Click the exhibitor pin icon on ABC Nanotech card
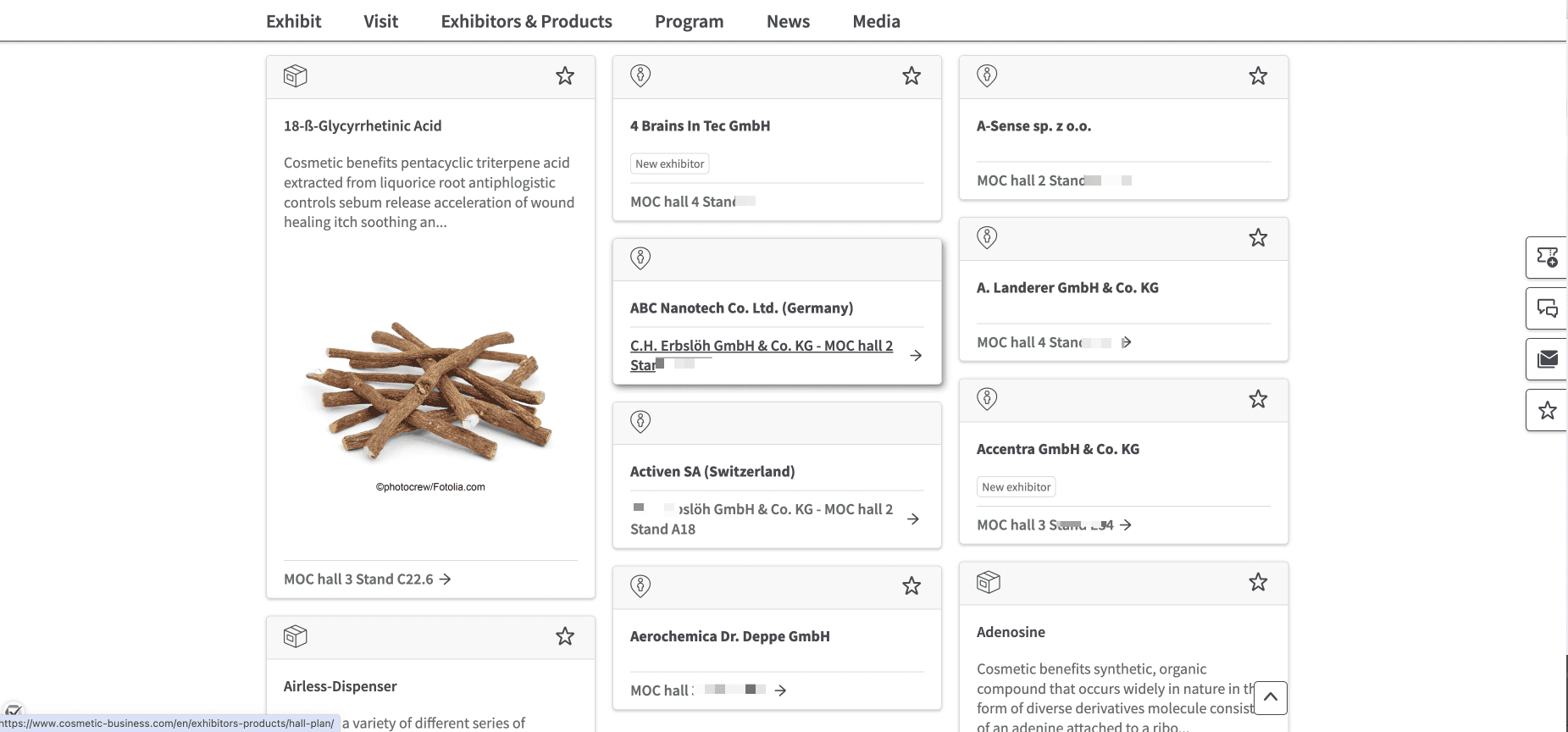The height and width of the screenshot is (732, 1568). [x=640, y=258]
